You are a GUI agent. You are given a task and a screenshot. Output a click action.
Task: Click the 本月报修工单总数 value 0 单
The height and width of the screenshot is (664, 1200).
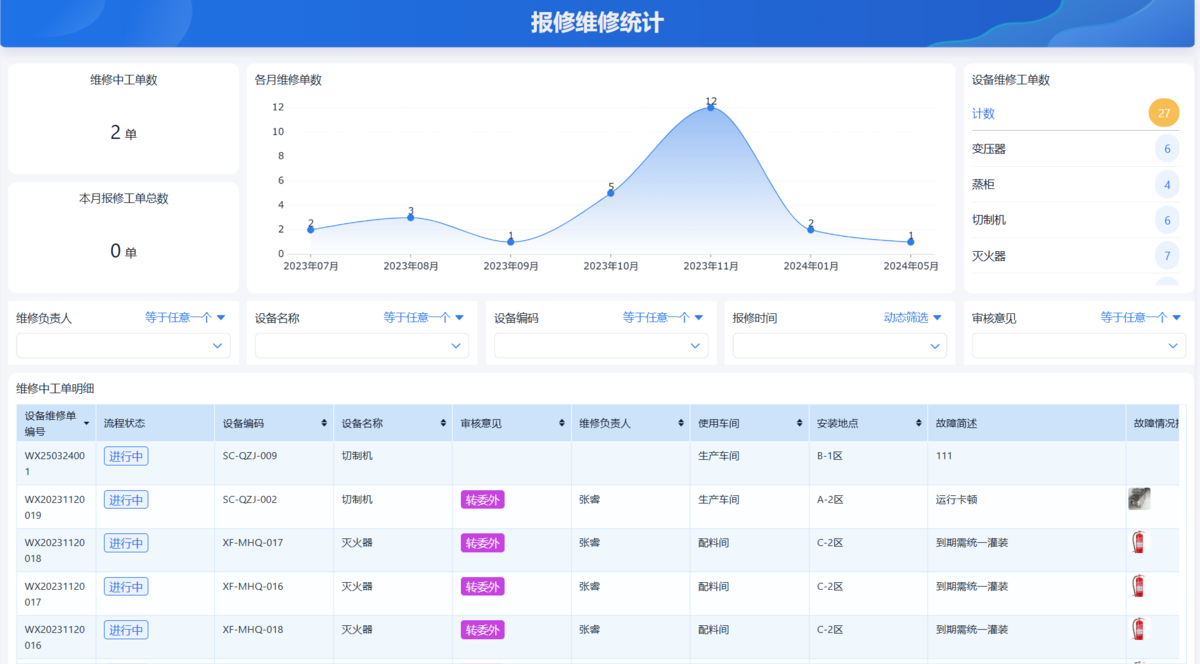point(124,251)
